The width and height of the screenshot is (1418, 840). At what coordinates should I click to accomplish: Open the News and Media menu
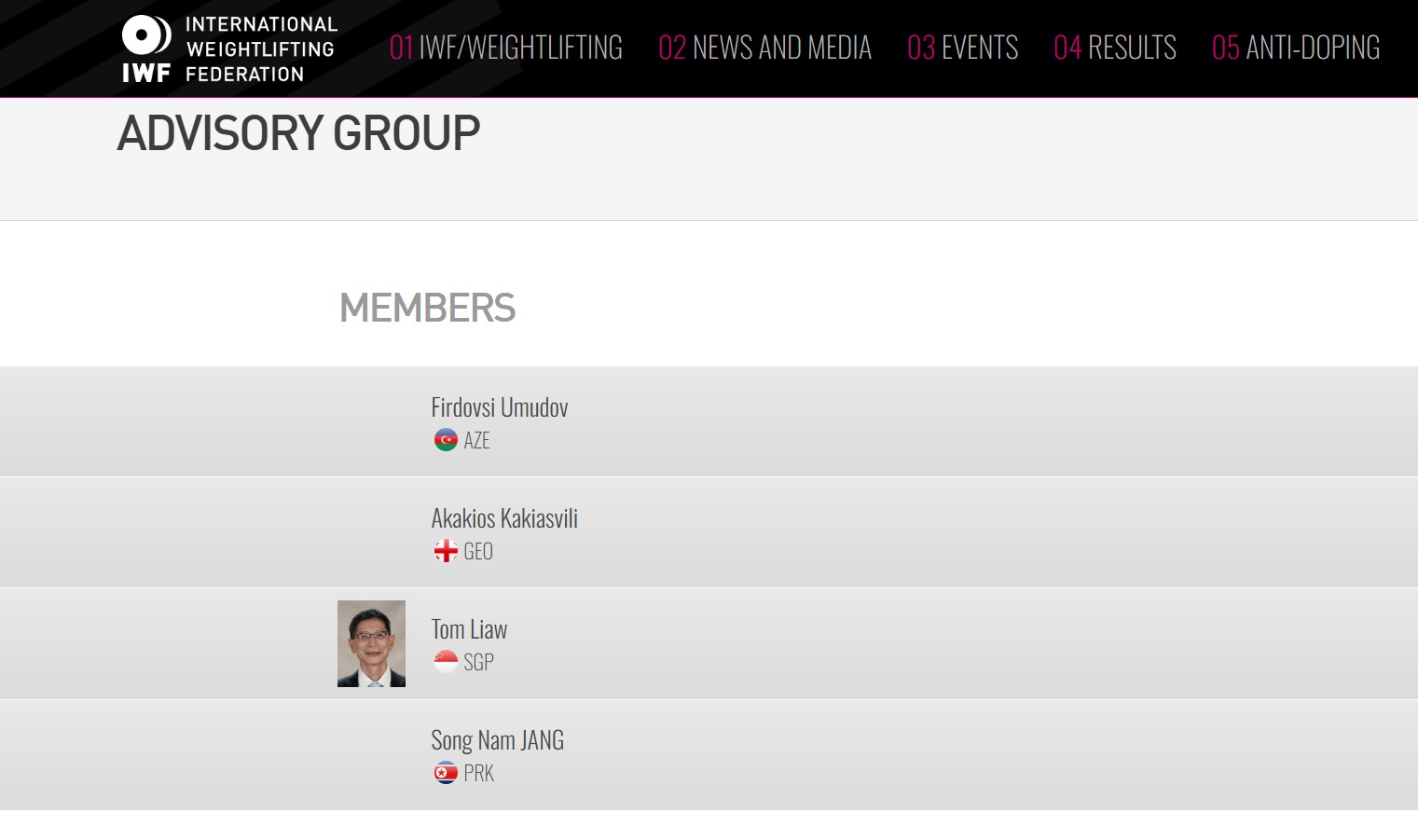tap(764, 48)
